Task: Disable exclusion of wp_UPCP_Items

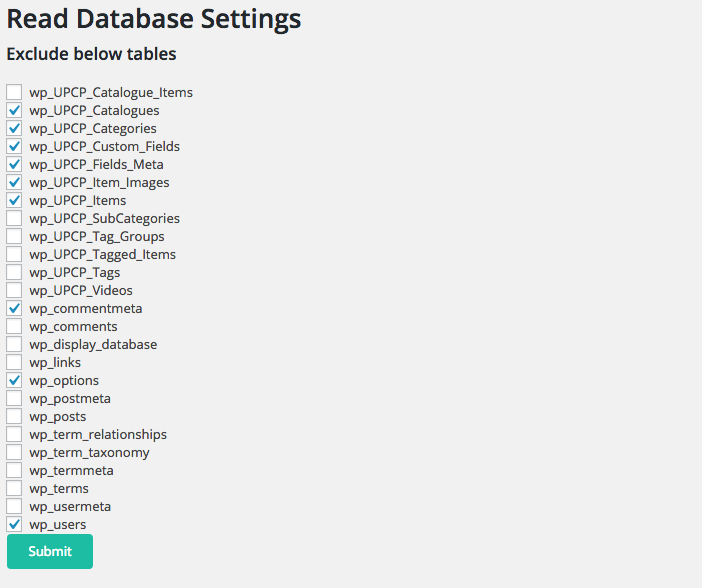Action: [14, 200]
